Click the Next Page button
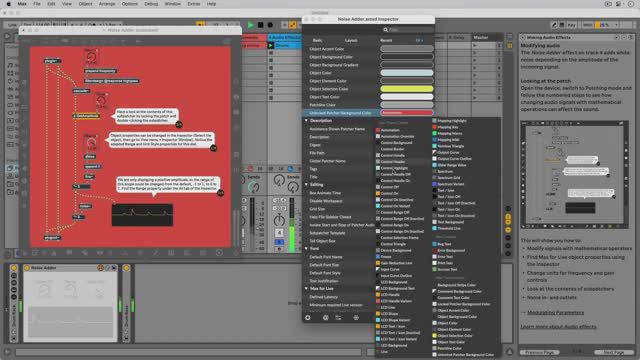The image size is (640, 360). click(613, 352)
